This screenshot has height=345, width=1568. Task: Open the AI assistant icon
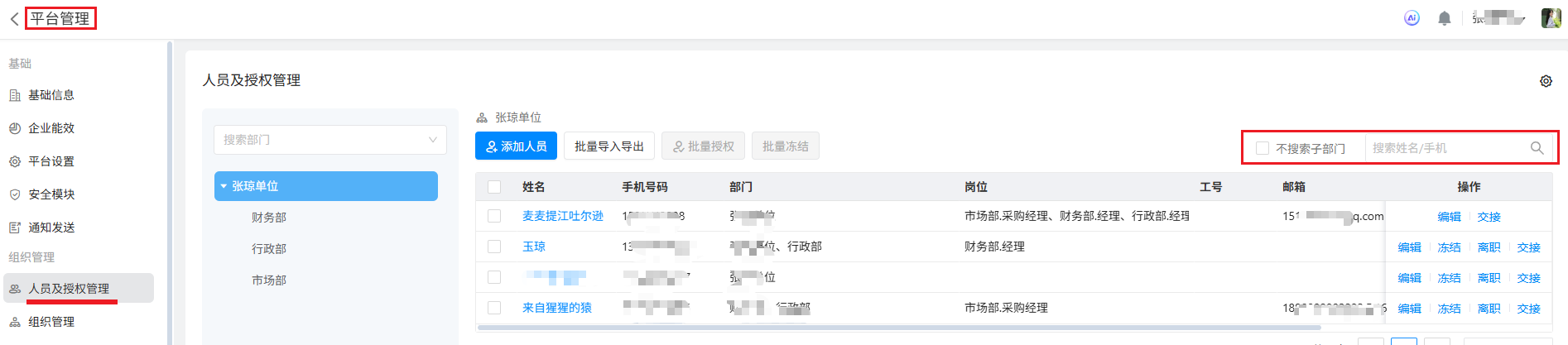pyautogui.click(x=1412, y=18)
